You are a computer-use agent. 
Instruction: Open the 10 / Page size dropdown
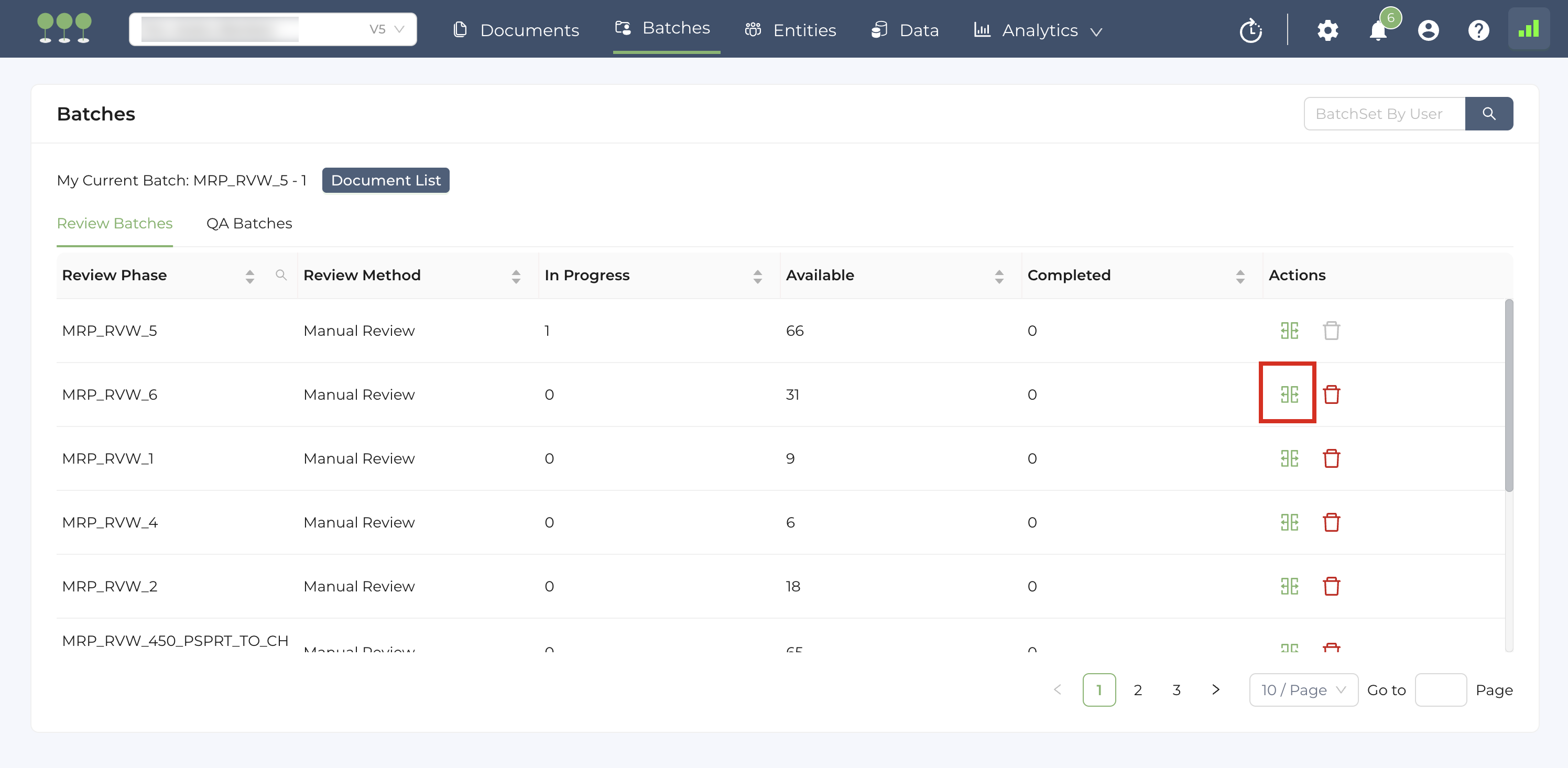[x=1303, y=689]
